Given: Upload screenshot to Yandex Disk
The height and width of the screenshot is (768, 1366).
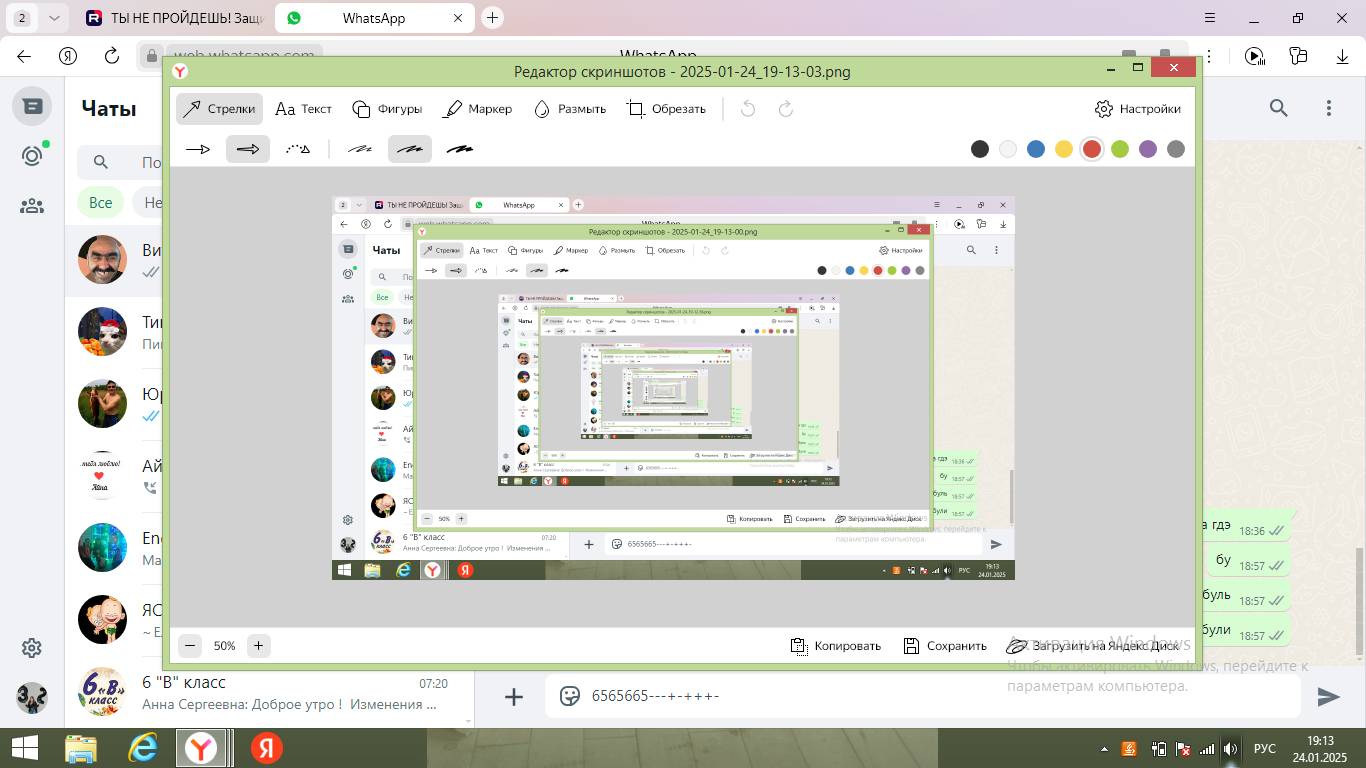Looking at the screenshot, I should pos(1093,646).
